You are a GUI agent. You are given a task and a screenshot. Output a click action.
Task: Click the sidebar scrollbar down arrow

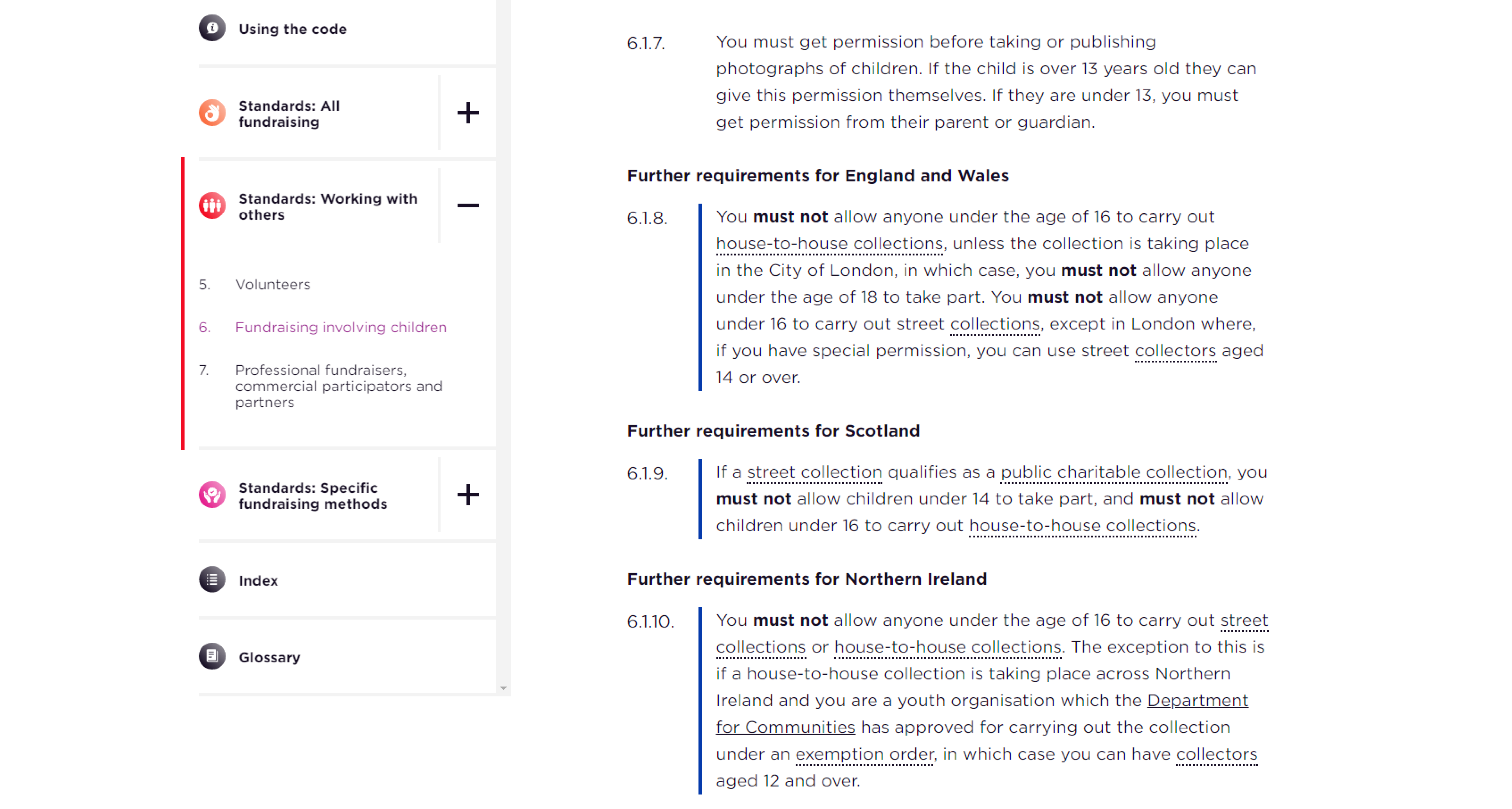click(x=503, y=688)
